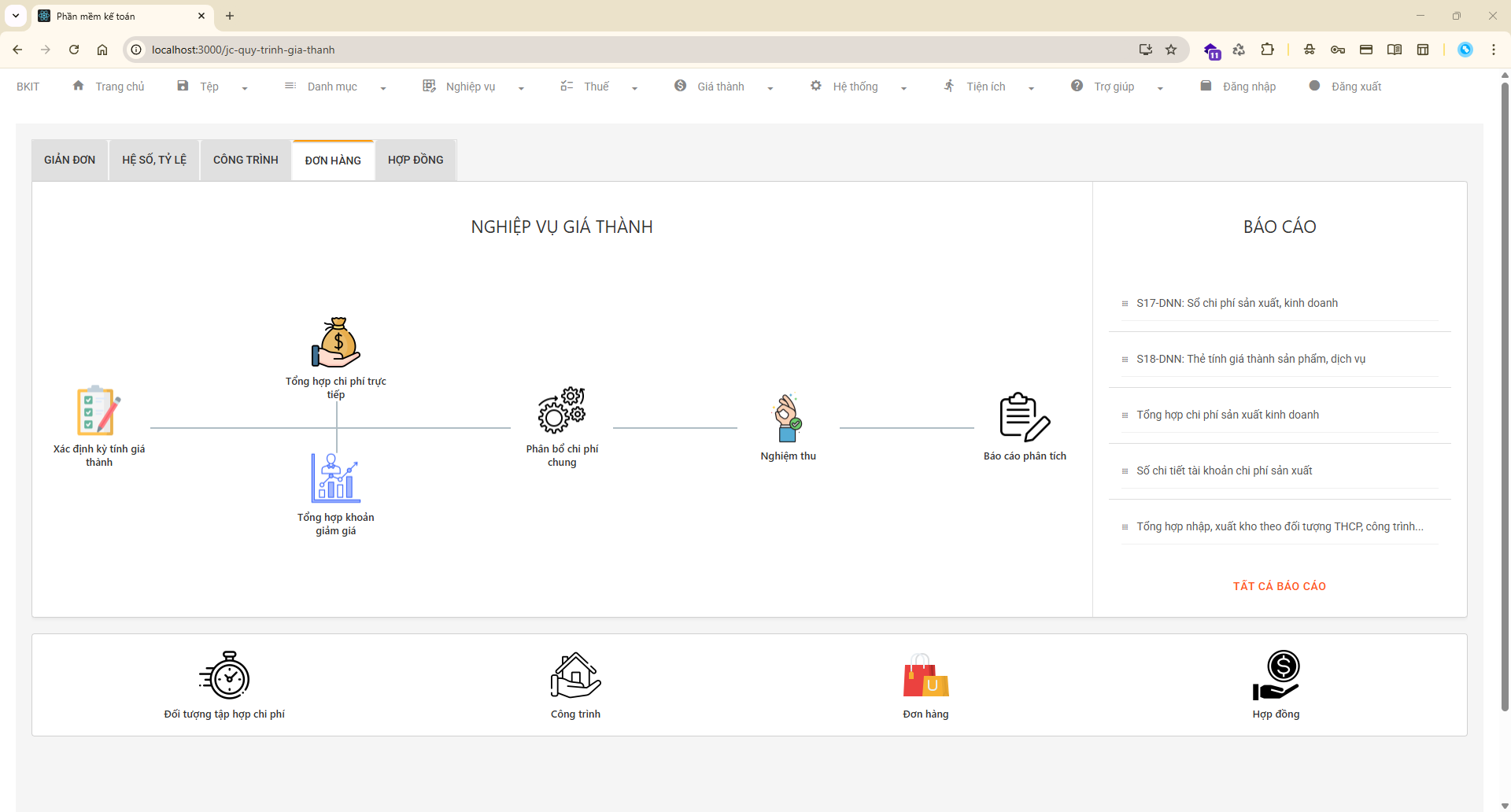This screenshot has height=812, width=1511.
Task: Click the question mark icon beside Trợ giúp
Action: coord(1077,86)
